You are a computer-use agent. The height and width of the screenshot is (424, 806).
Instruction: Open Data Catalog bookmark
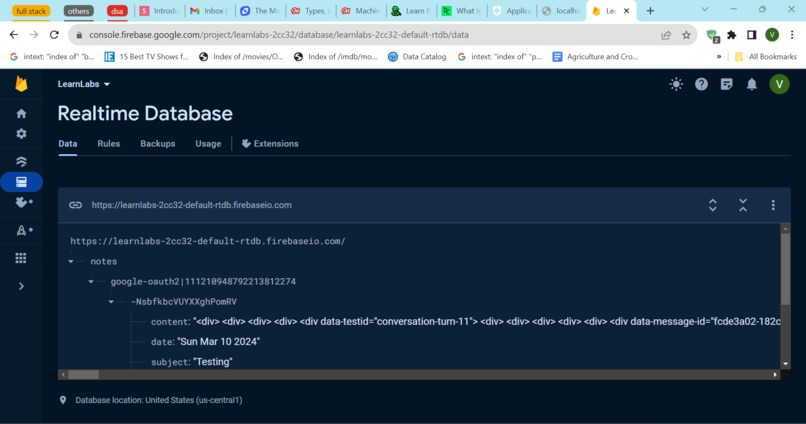click(417, 57)
